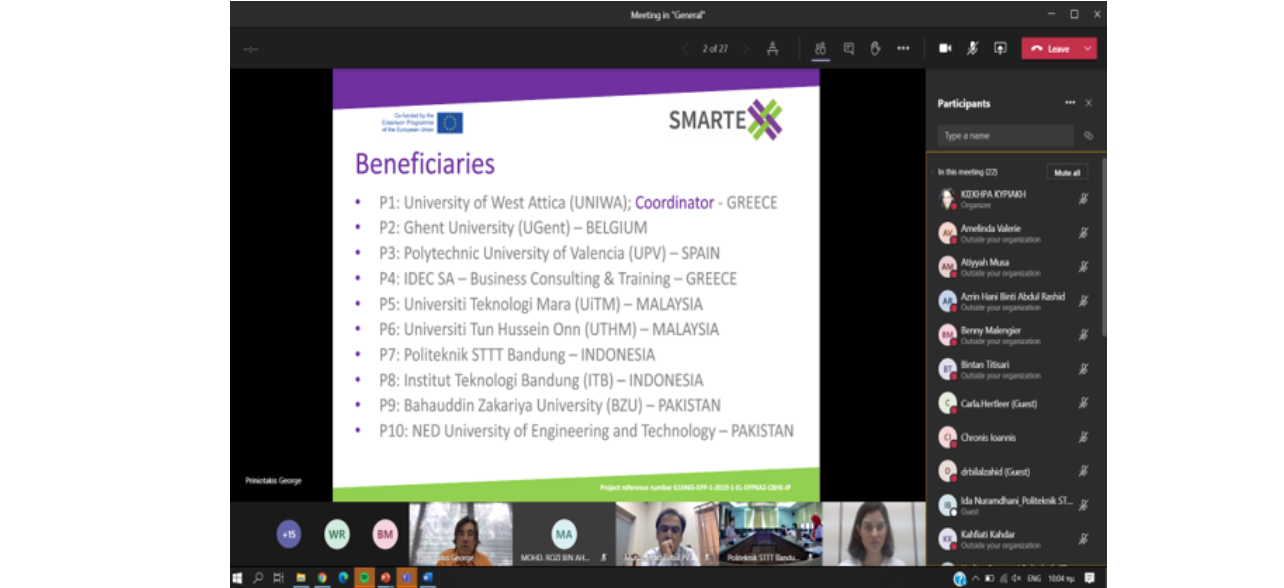Select participant Chronis Ioannis
This screenshot has height=588, width=1284.
(x=1014, y=437)
